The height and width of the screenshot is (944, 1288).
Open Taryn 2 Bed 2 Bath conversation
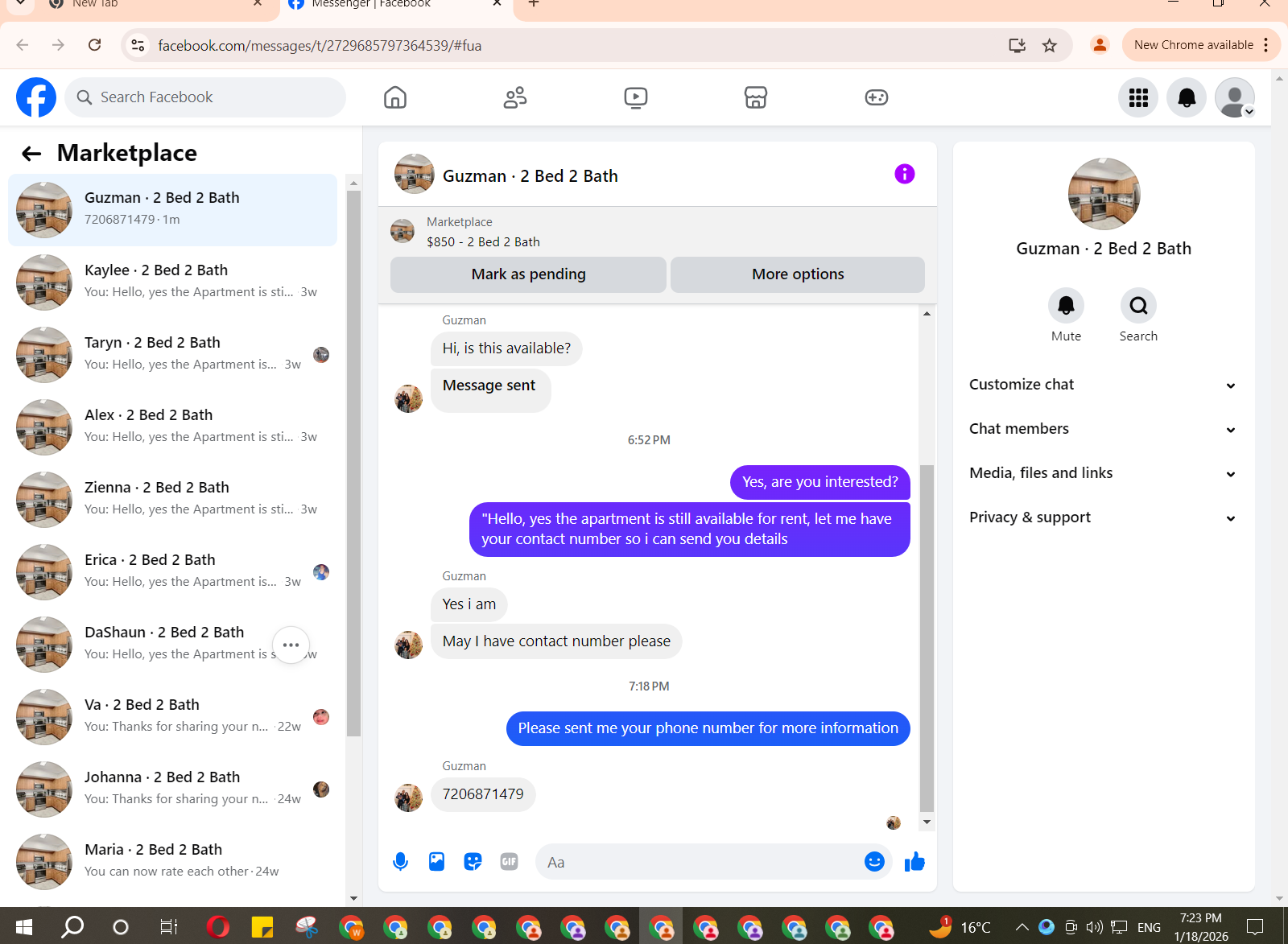tap(173, 354)
